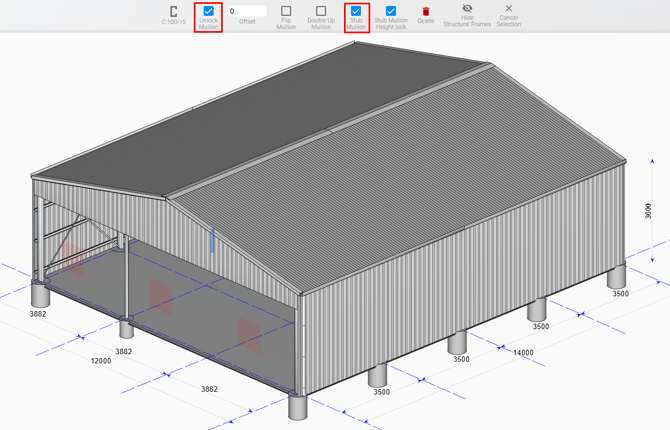Select the far left corner footing pier
670x430 pixels.
(41, 294)
